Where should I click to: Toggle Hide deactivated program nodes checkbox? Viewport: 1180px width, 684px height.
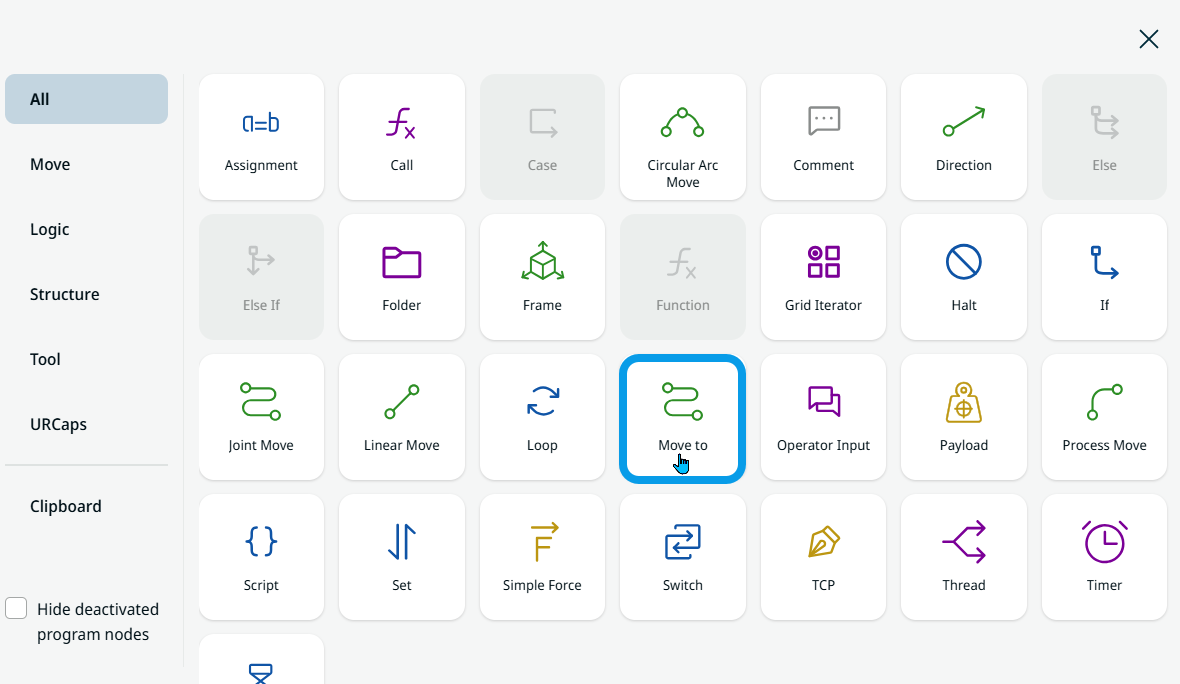pyautogui.click(x=16, y=608)
